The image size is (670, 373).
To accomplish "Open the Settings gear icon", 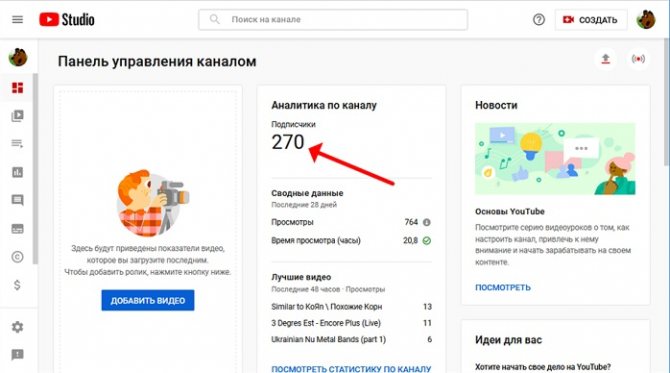I will tap(18, 327).
